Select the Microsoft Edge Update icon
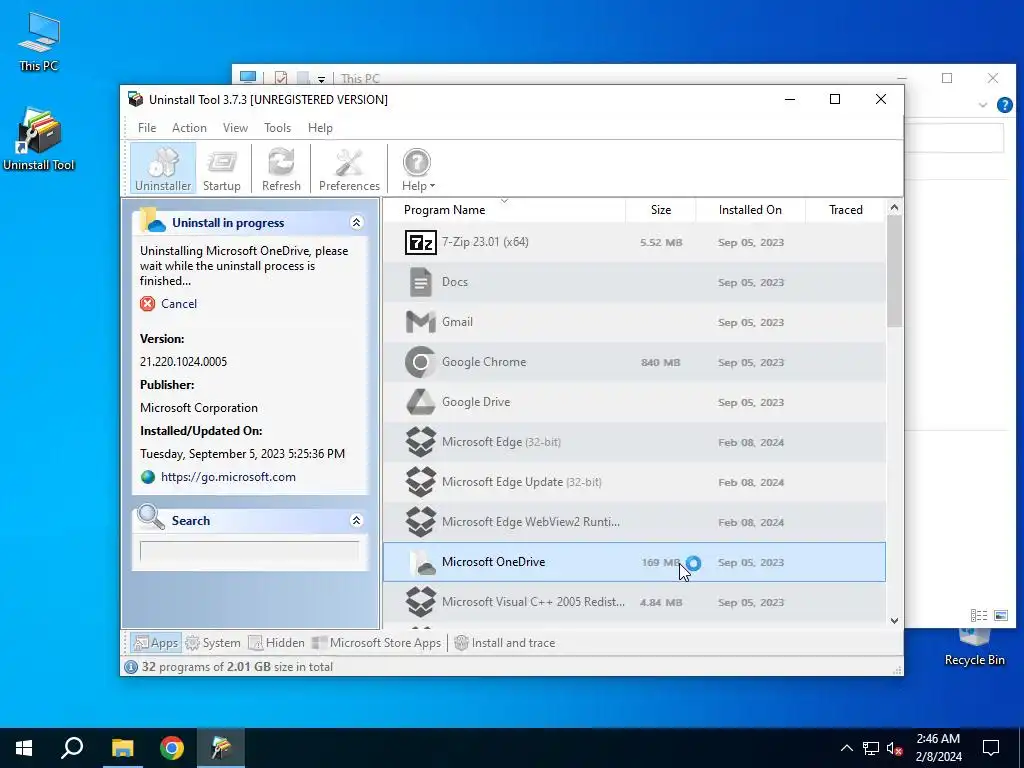Screen dimensions: 1024x768 (421, 482)
